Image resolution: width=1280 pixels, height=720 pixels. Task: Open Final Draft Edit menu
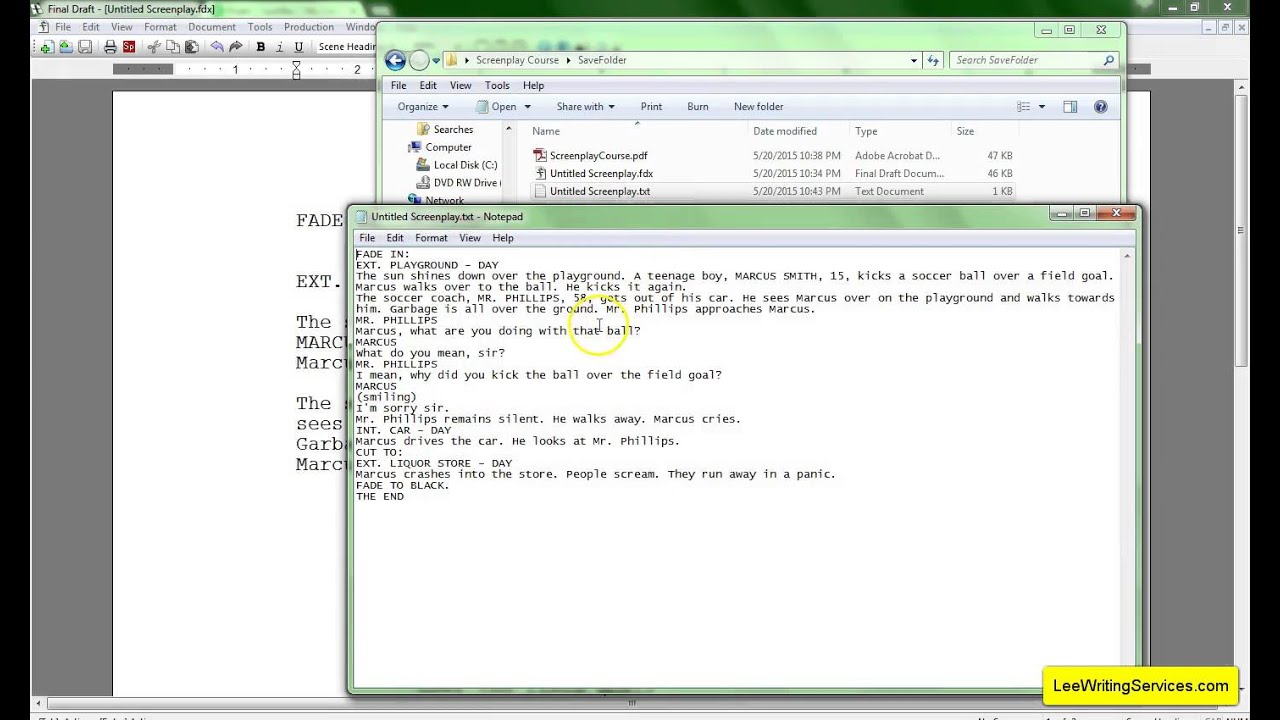[x=91, y=27]
